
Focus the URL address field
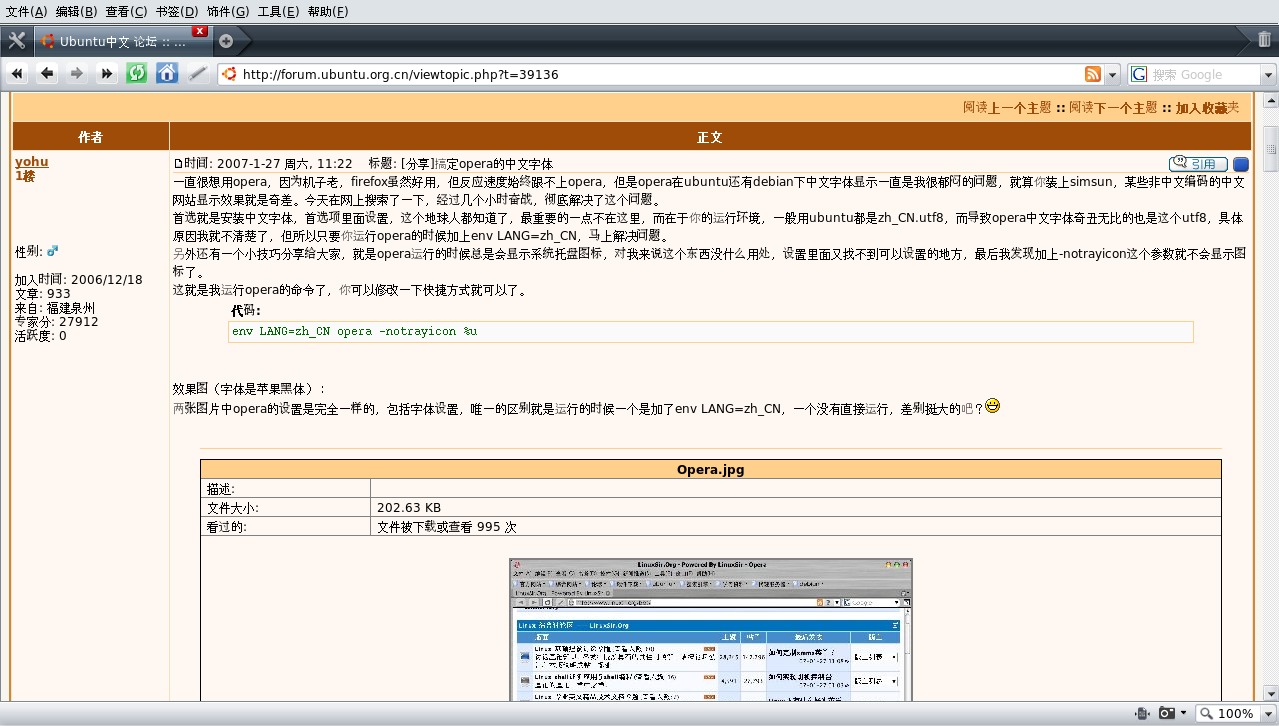[x=660, y=74]
